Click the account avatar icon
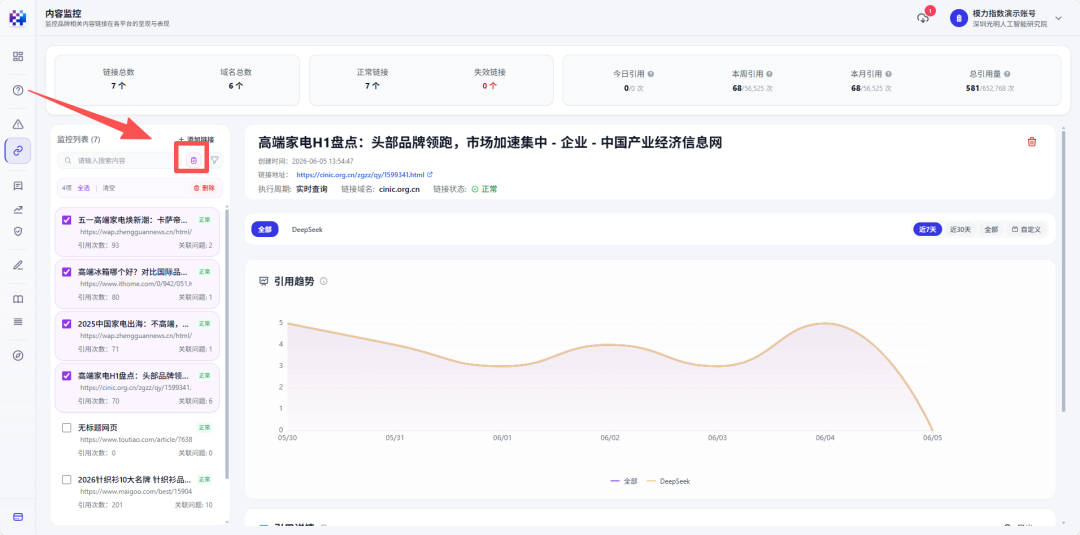This screenshot has width=1080, height=535. (x=959, y=18)
